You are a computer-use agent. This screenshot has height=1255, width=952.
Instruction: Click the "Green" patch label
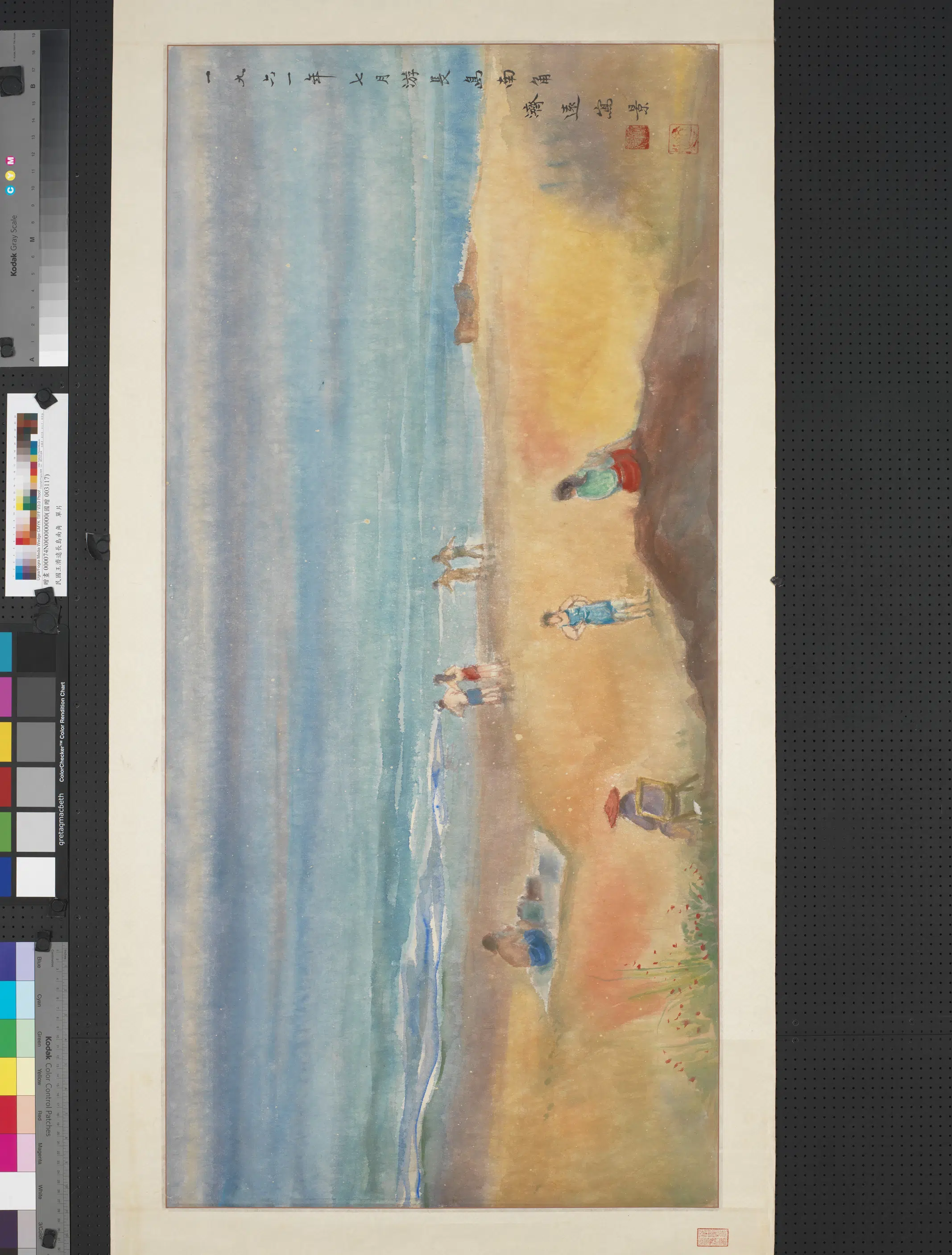tap(39, 1040)
